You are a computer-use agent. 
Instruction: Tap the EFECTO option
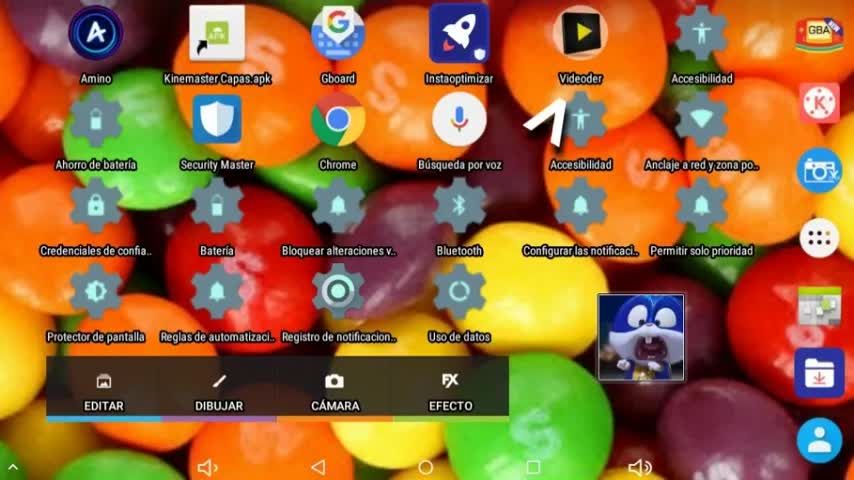click(x=450, y=390)
